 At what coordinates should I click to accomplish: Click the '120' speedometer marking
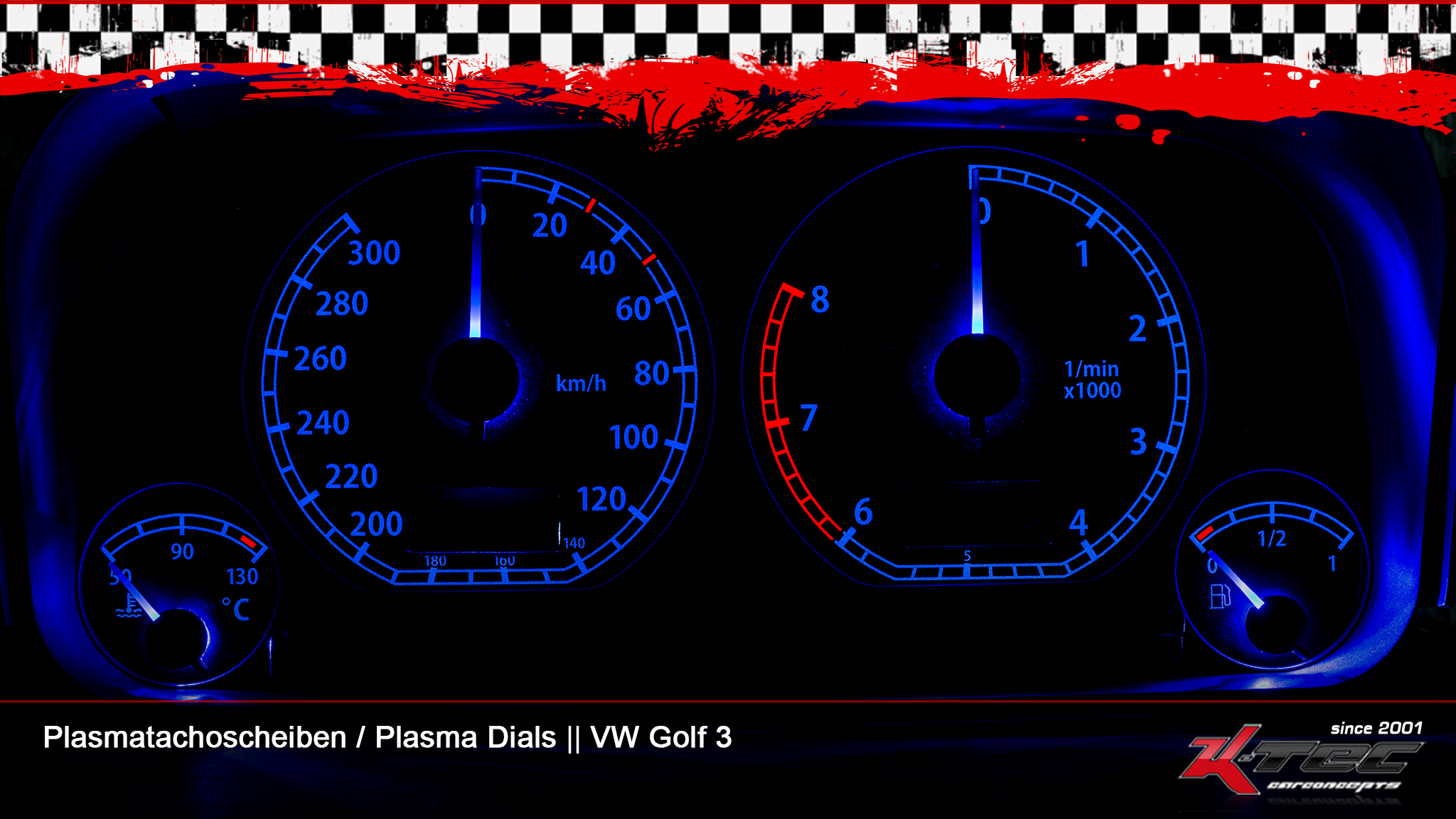point(601,499)
